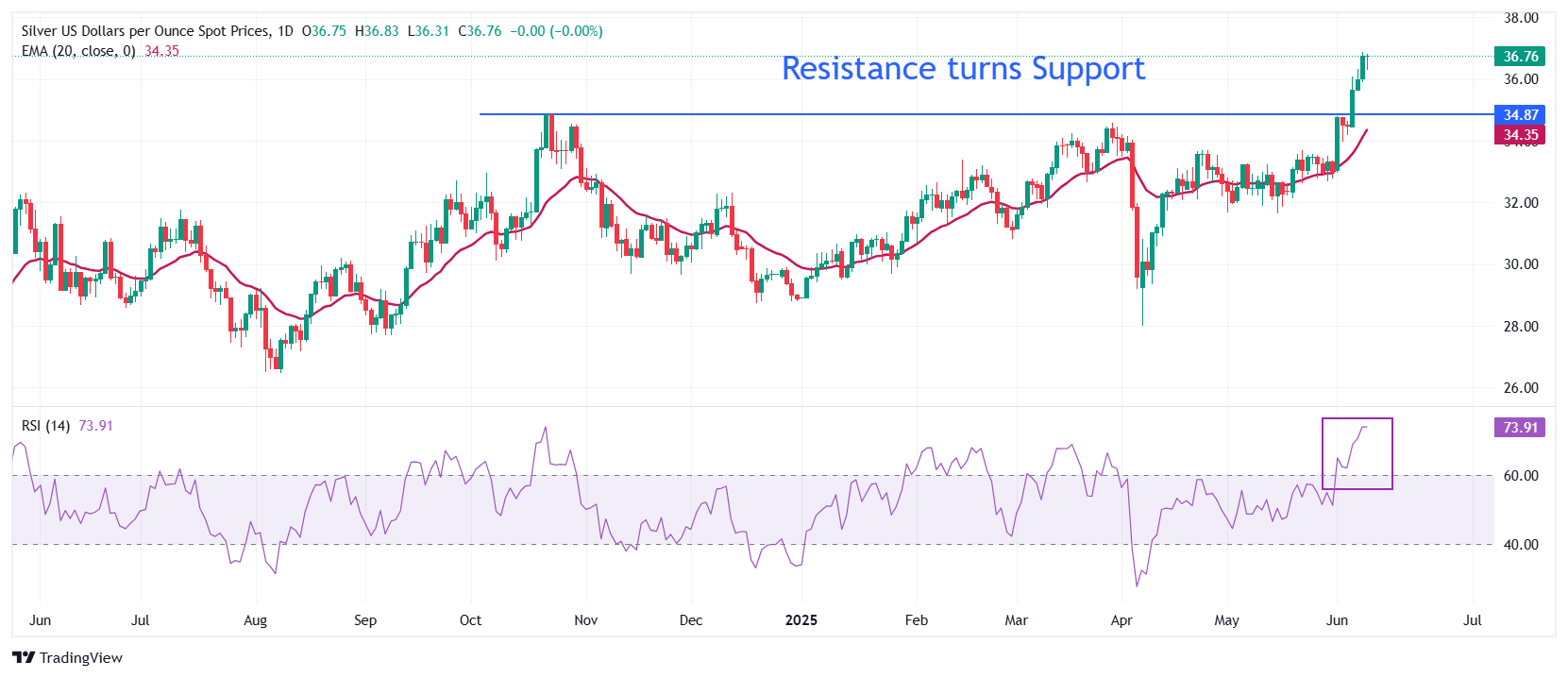Click the 2025 label on the time axis
Image resolution: width=1568 pixels, height=678 pixels.
click(x=801, y=620)
